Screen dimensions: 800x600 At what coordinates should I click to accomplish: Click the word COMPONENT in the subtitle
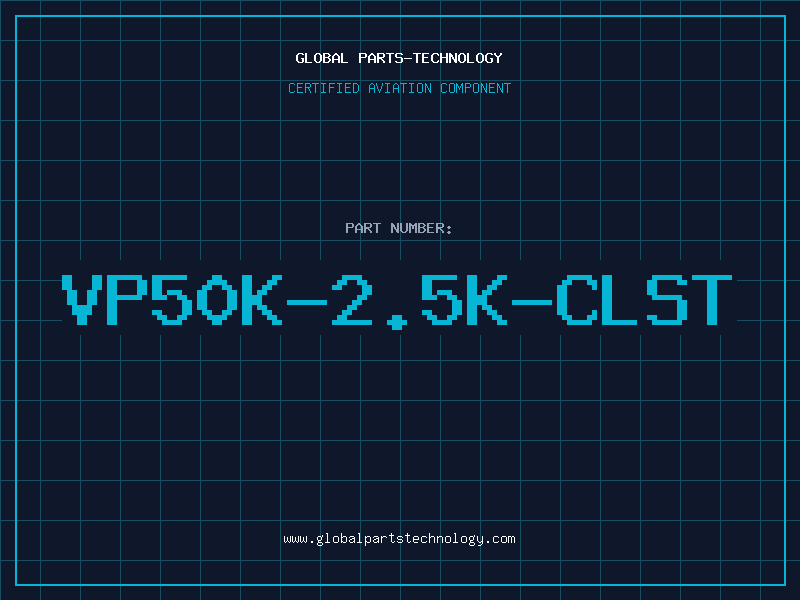click(476, 88)
